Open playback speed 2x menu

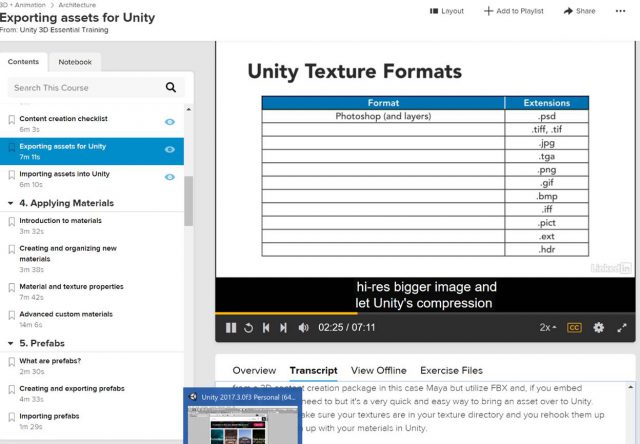tap(548, 327)
